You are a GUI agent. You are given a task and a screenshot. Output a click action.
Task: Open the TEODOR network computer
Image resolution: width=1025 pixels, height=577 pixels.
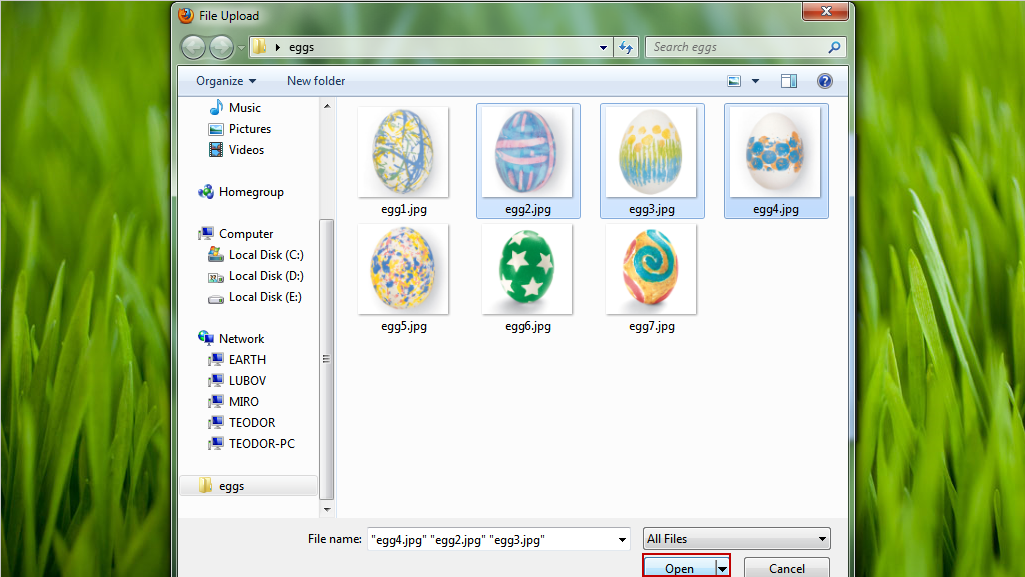point(241,422)
